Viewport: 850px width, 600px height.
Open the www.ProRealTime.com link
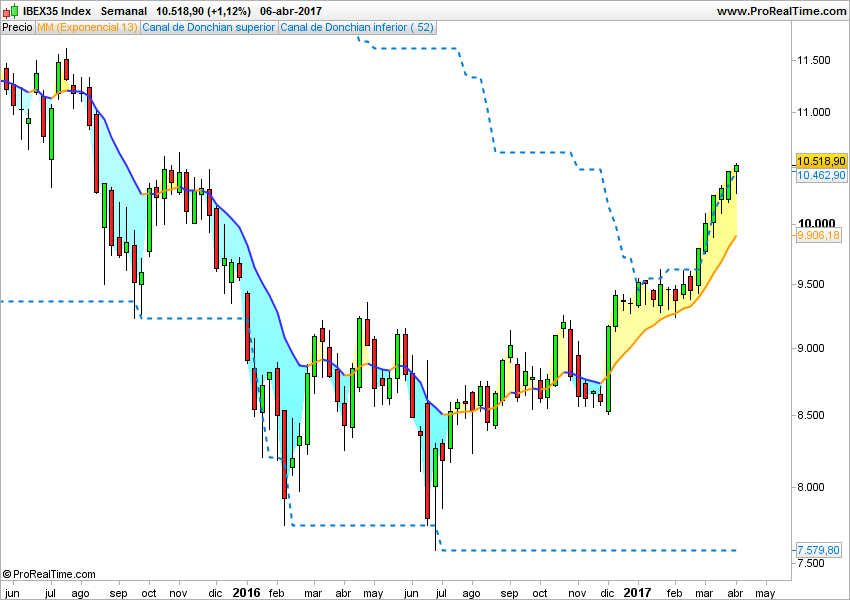point(781,10)
